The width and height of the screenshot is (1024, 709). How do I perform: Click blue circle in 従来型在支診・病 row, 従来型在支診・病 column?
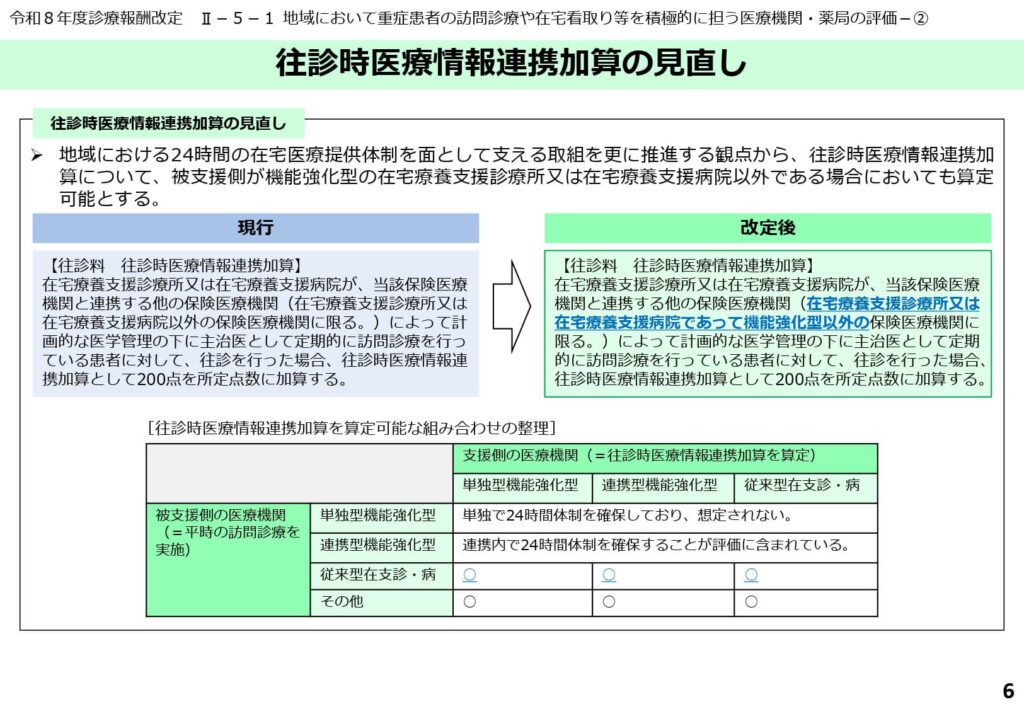click(x=750, y=575)
